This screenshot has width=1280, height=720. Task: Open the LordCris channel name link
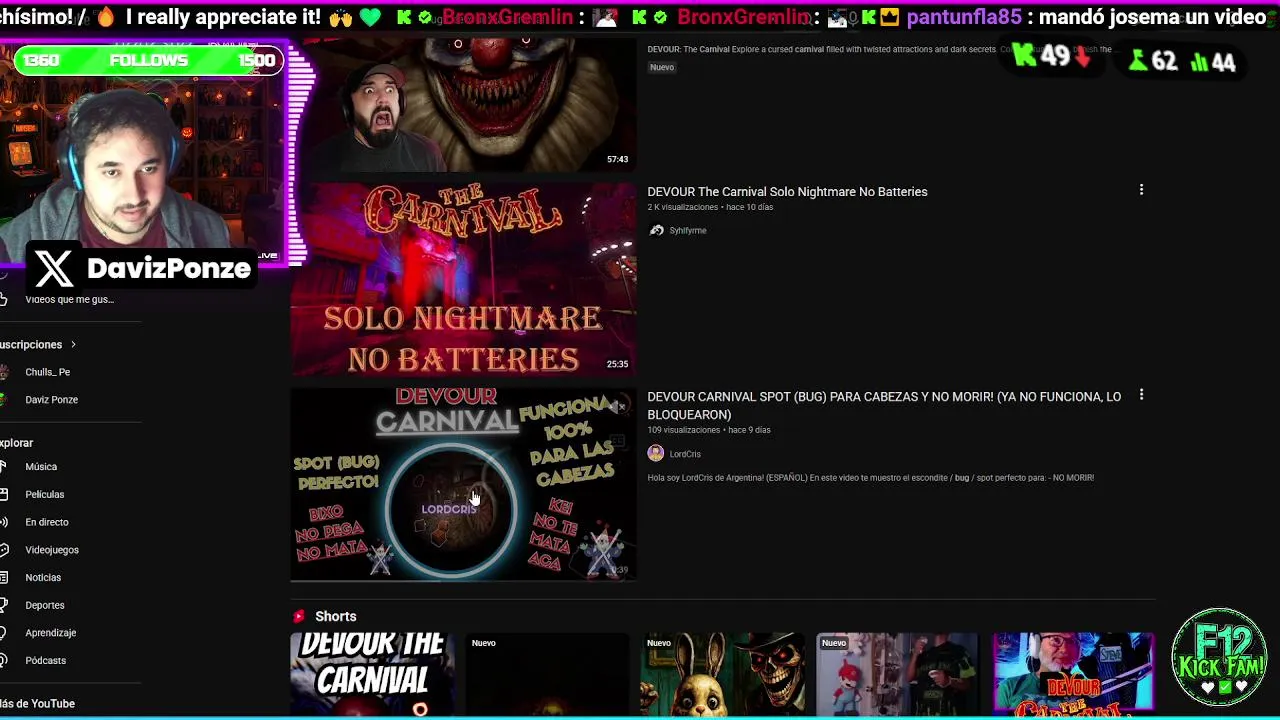pos(685,454)
